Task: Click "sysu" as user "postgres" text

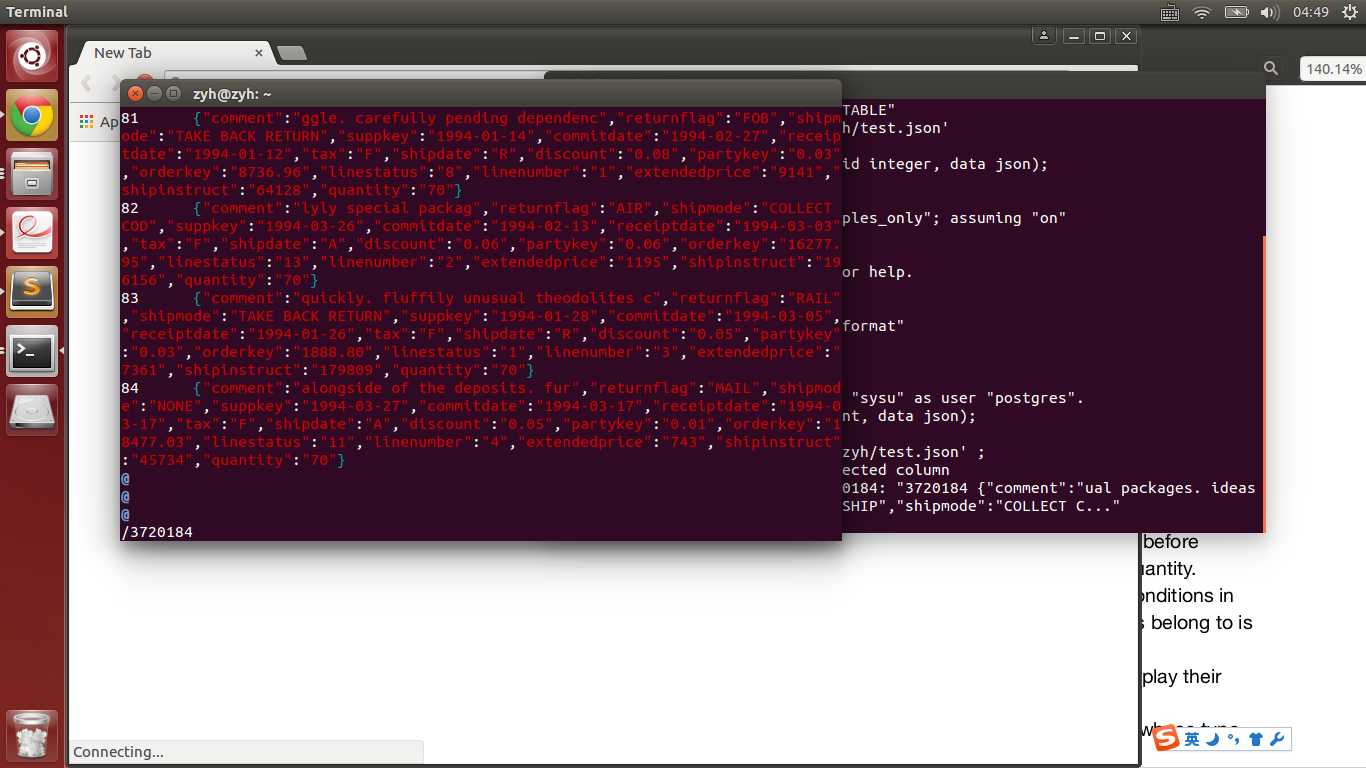Action: [x=963, y=398]
